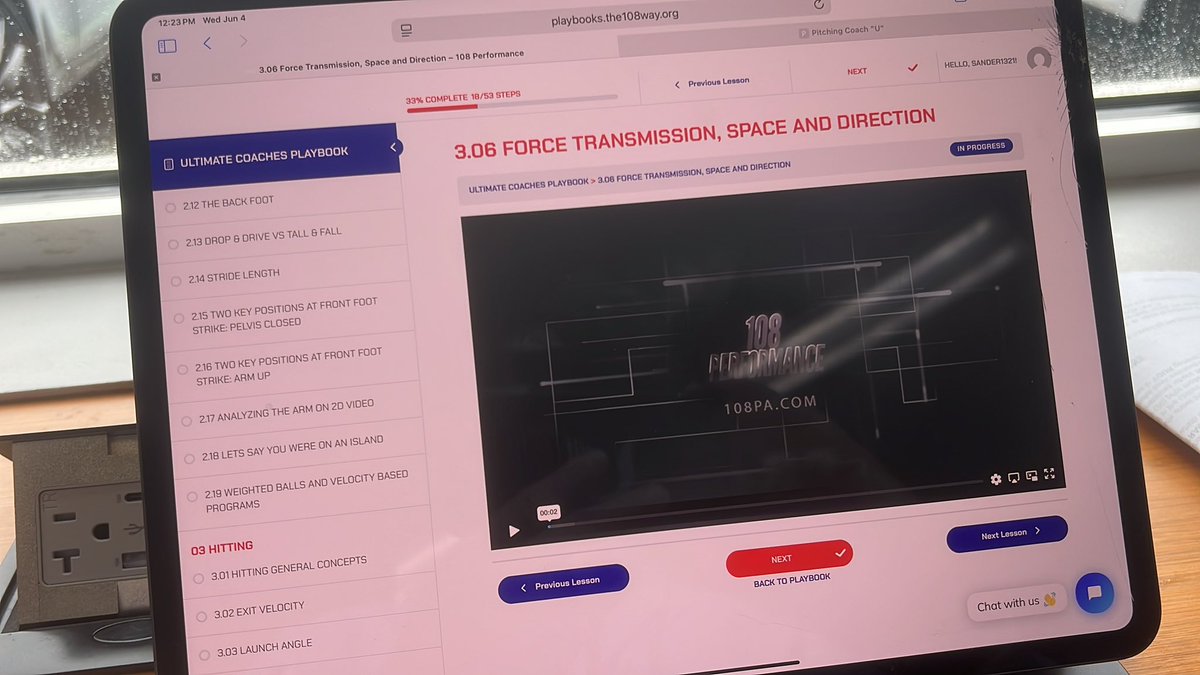Open lesson 2.18 Lets Say You Were on an Island
The height and width of the screenshot is (675, 1200).
(x=293, y=449)
